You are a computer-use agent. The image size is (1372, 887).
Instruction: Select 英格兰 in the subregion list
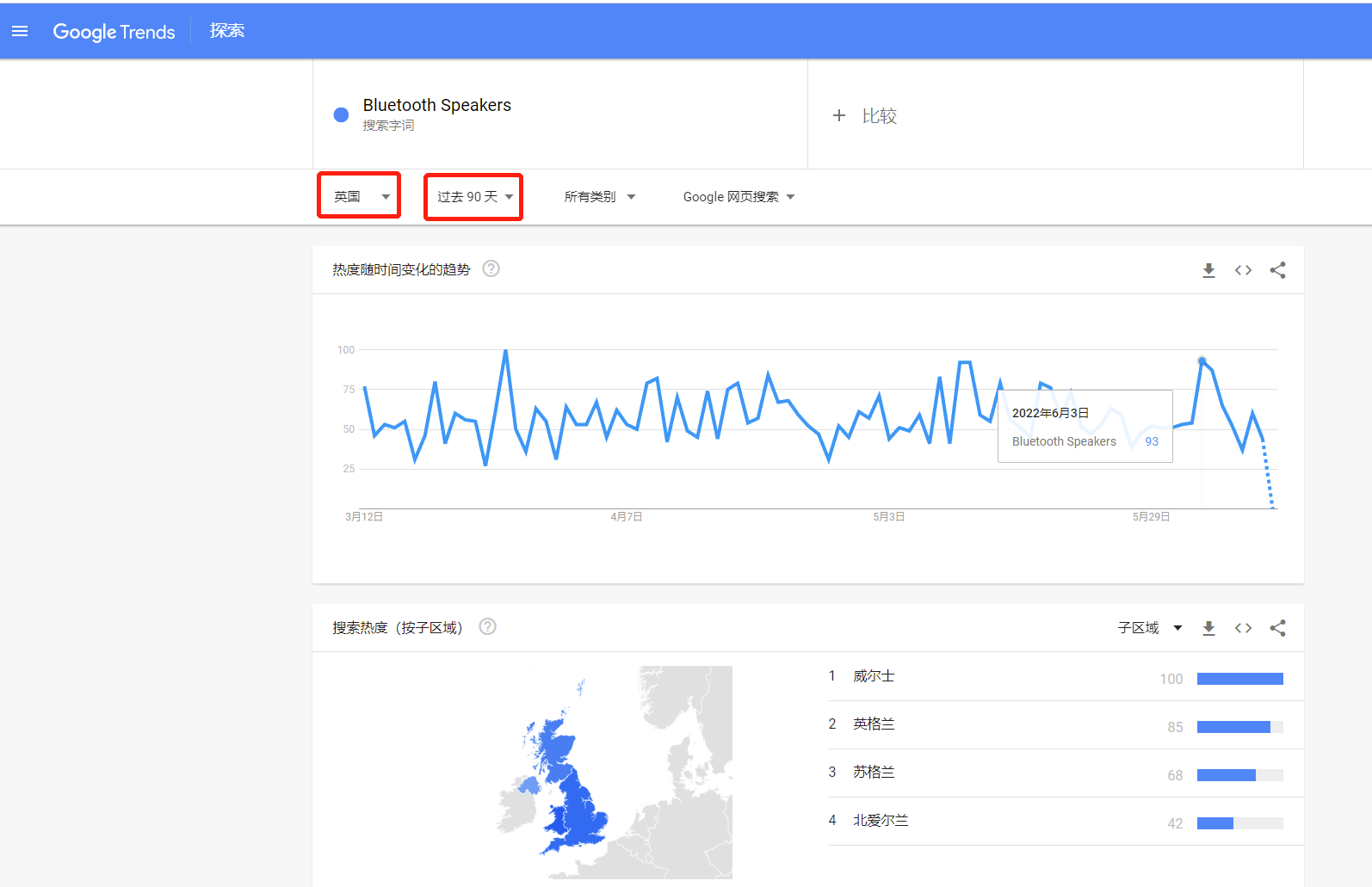click(874, 724)
